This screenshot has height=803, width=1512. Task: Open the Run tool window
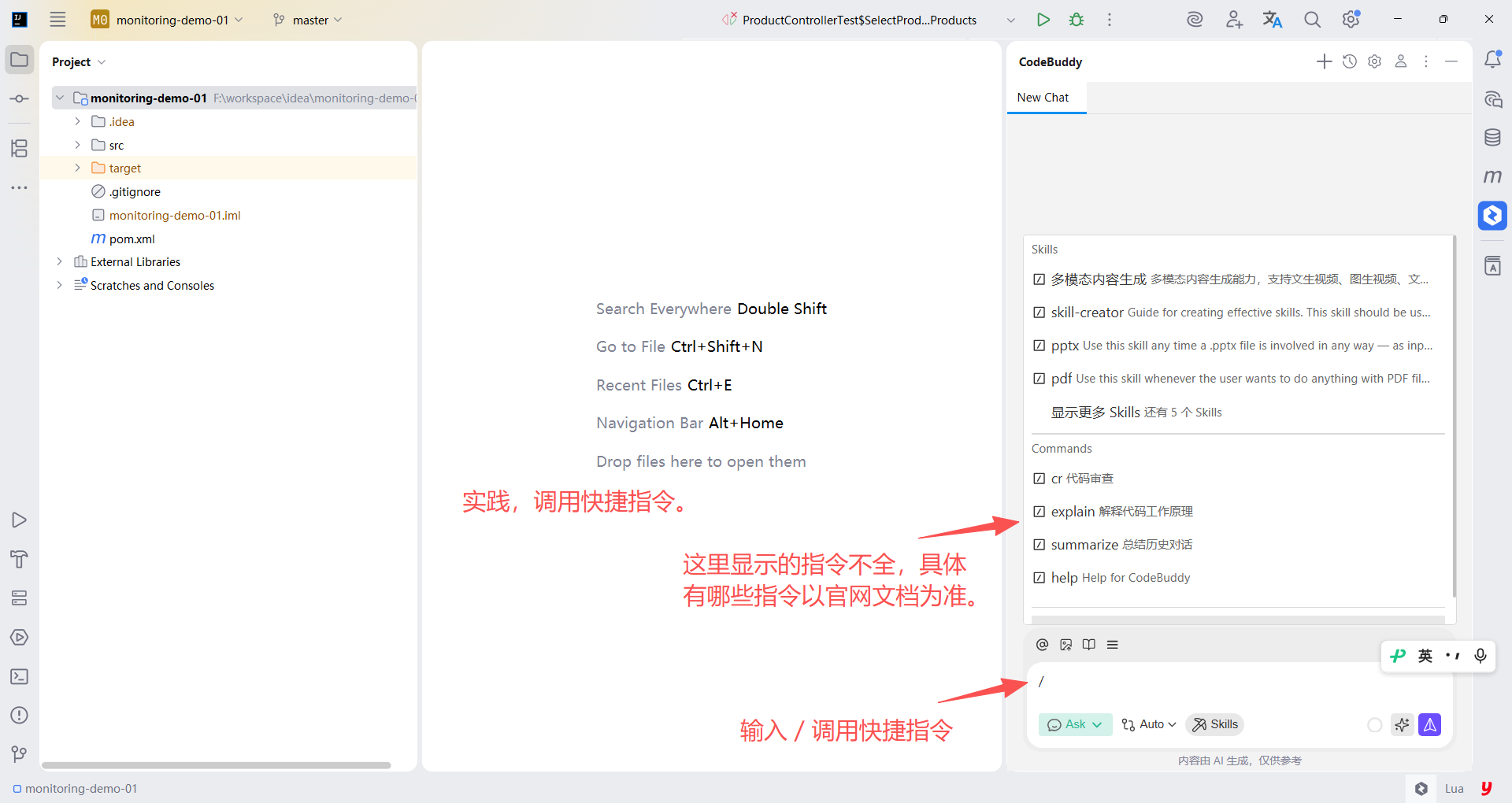click(20, 520)
